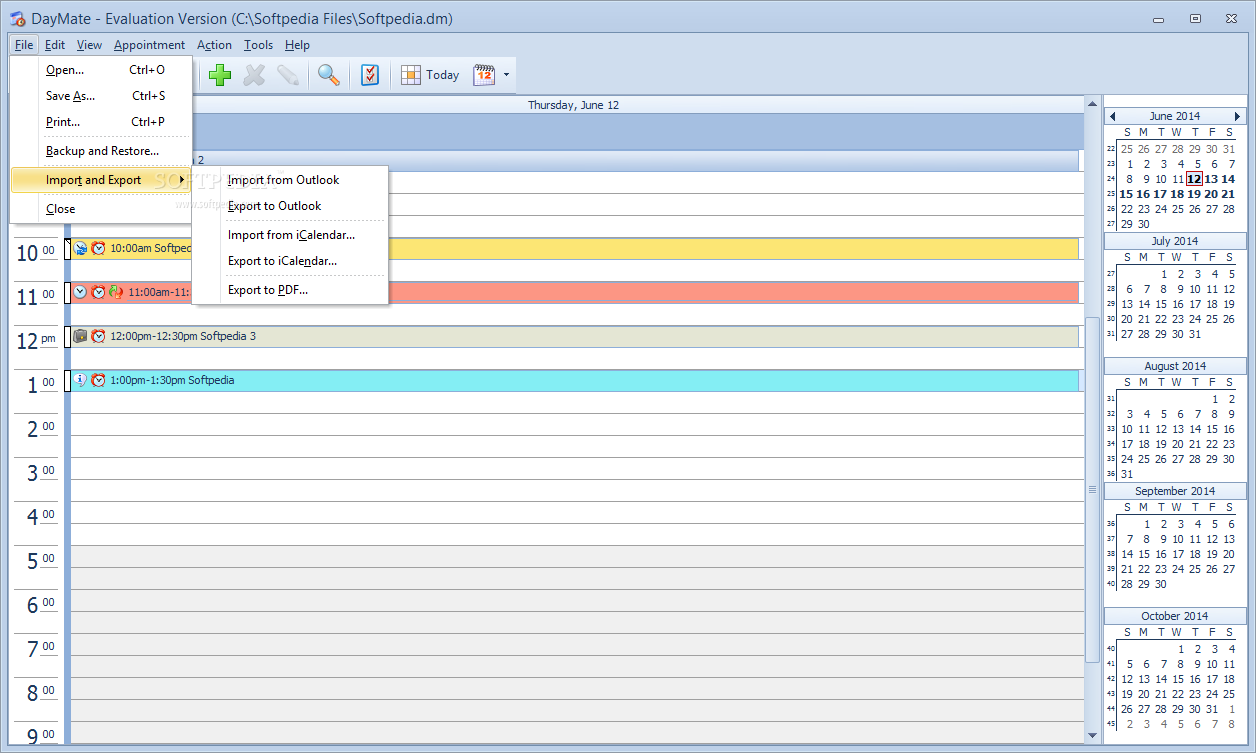Viewport: 1256px width, 753px height.
Task: Click the vertical scrollbar thumb of schedule
Action: click(x=1092, y=490)
